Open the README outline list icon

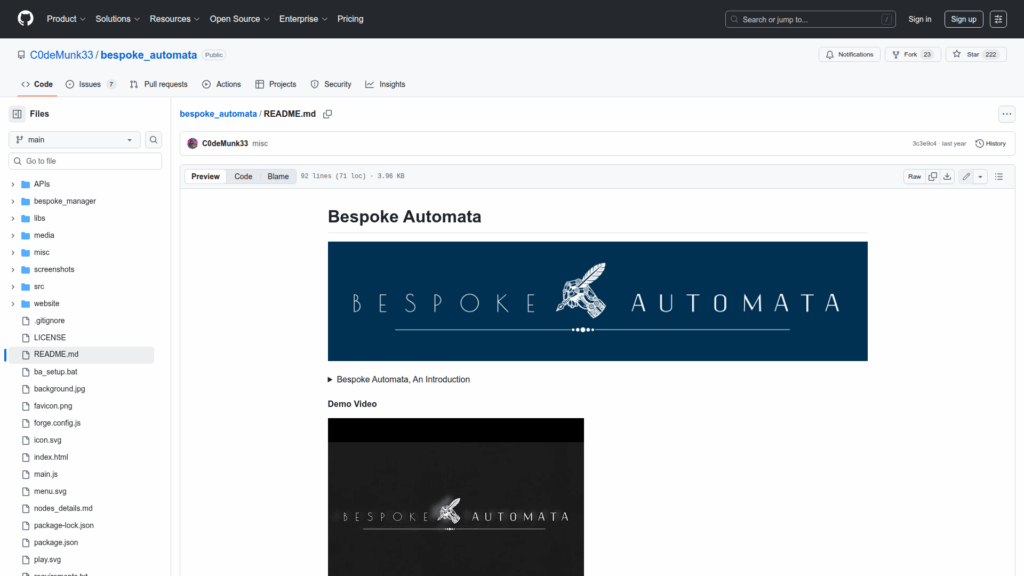pos(999,176)
